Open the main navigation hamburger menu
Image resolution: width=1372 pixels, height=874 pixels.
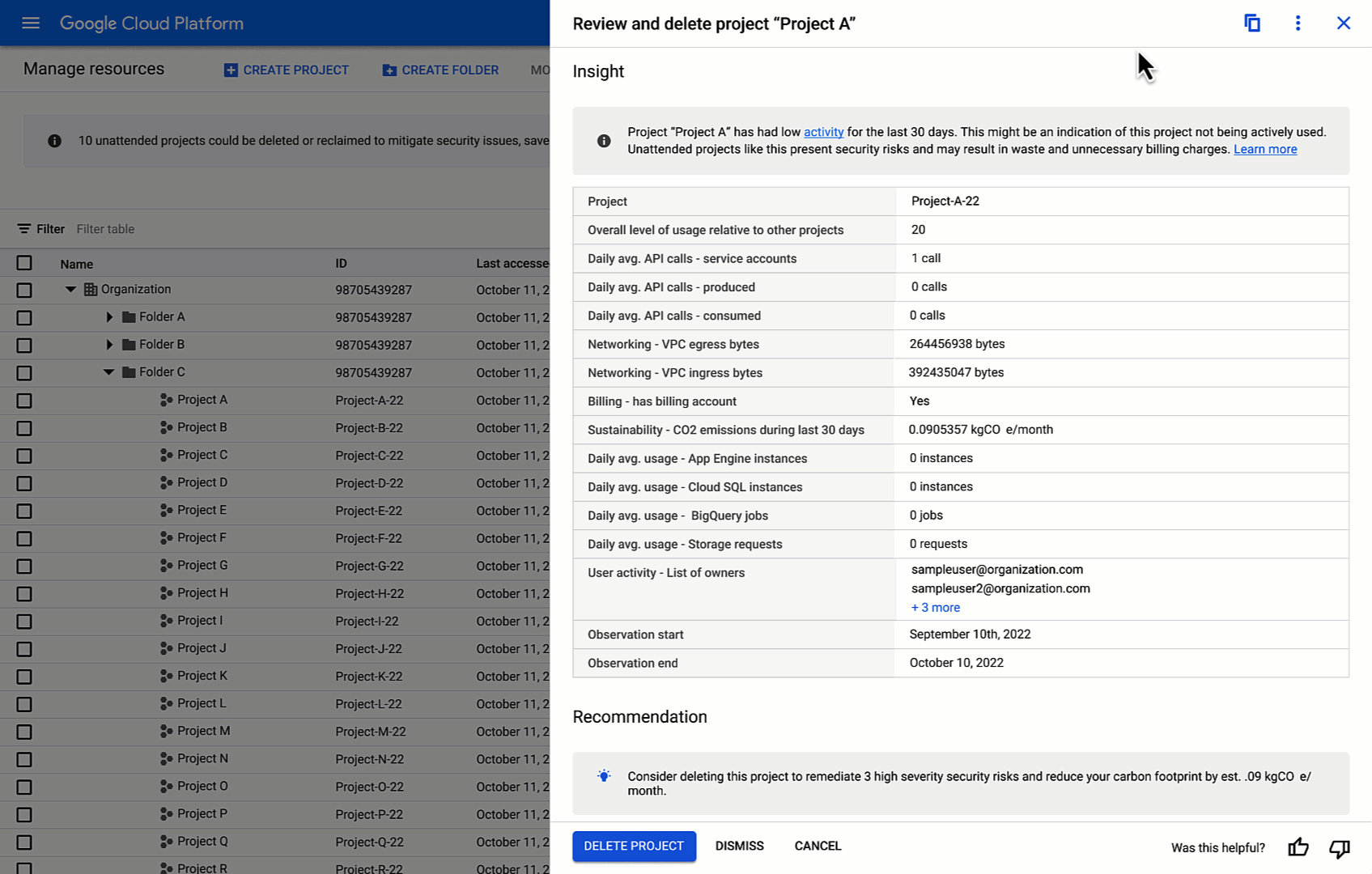click(30, 23)
